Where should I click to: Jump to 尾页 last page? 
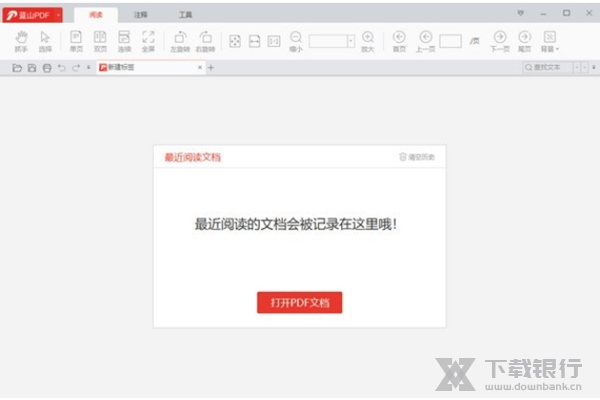pos(525,41)
